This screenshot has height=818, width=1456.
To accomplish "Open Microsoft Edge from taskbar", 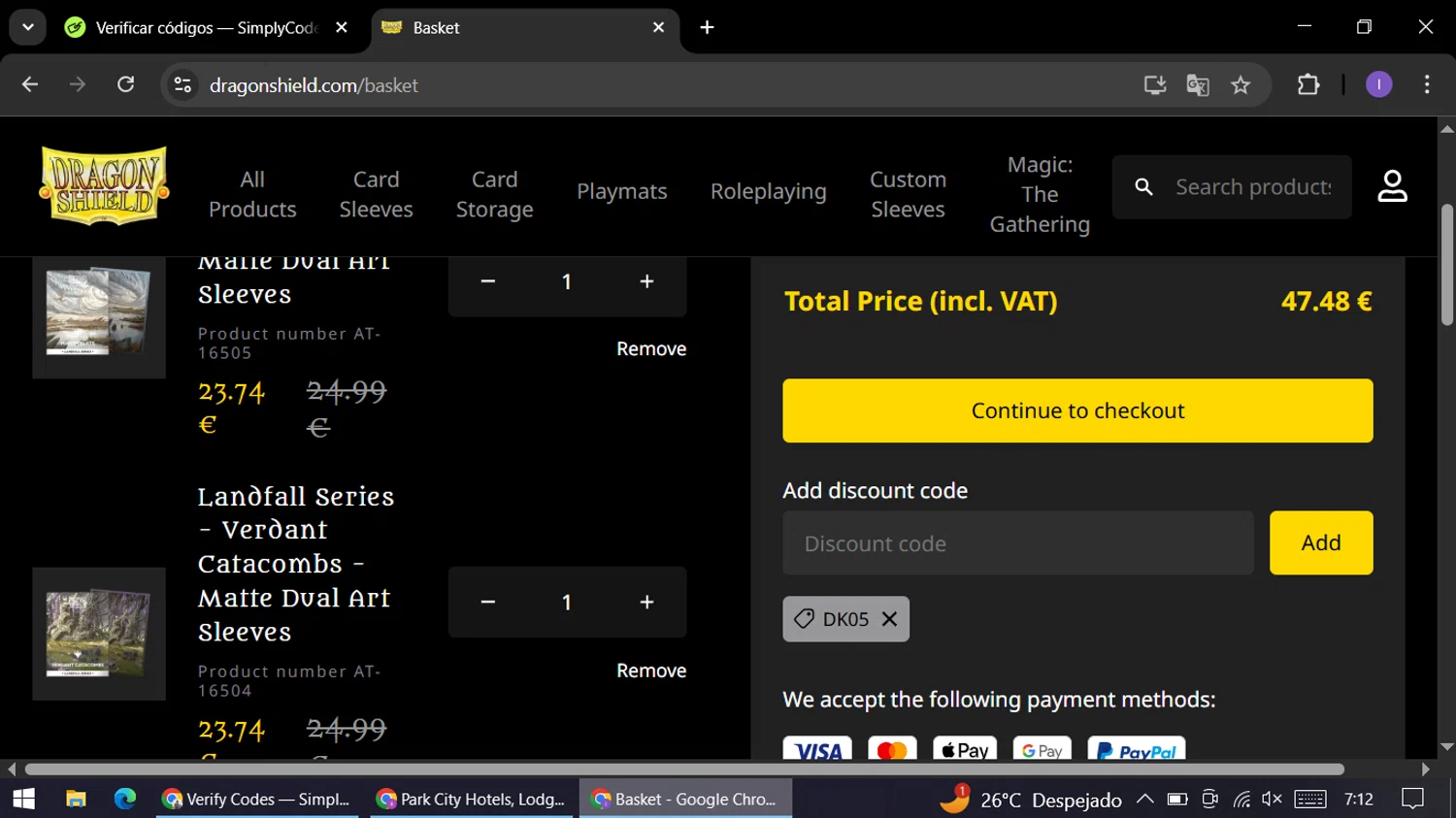I will coord(125,799).
